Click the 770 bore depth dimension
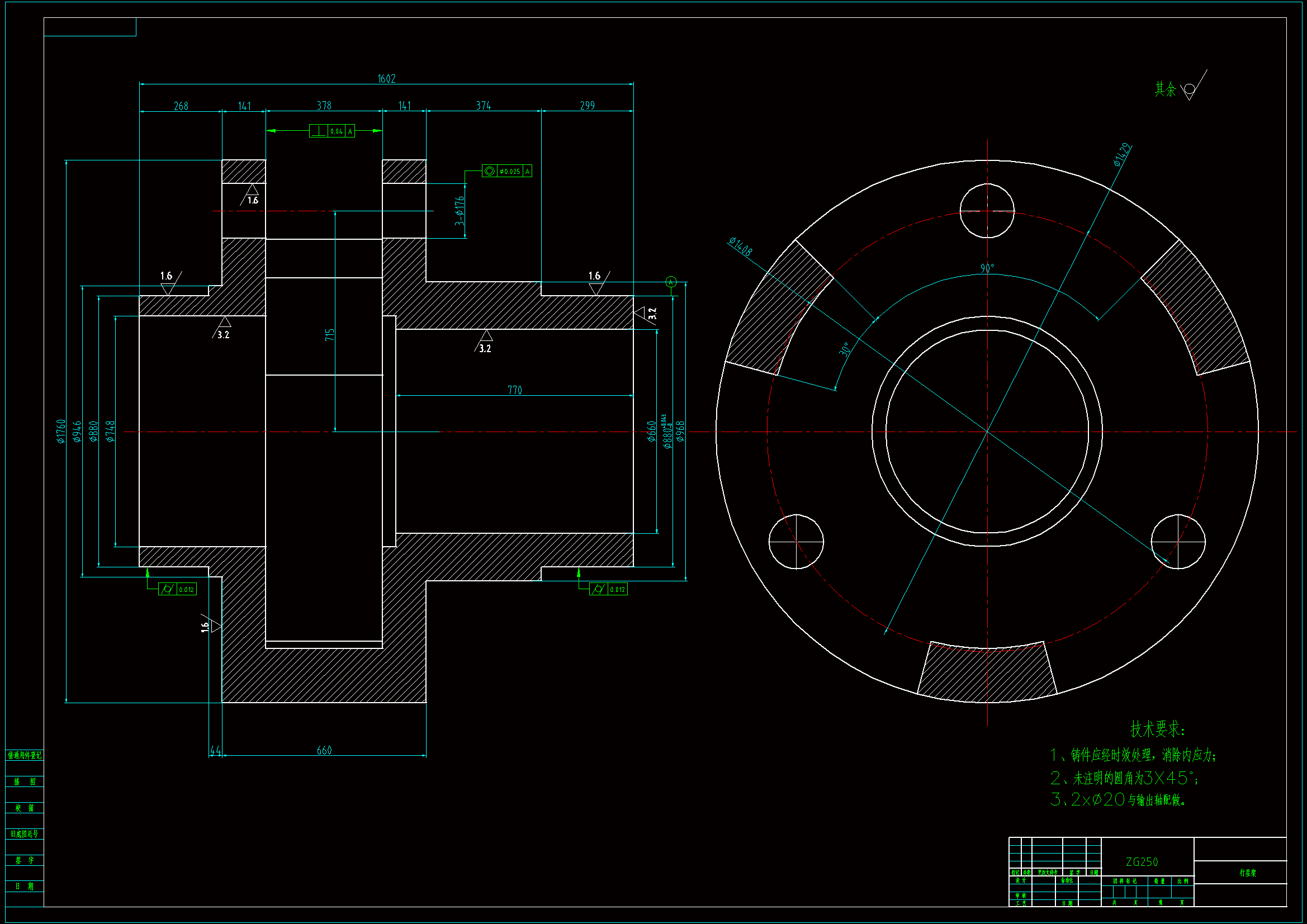The width and height of the screenshot is (1307, 924). click(515, 390)
